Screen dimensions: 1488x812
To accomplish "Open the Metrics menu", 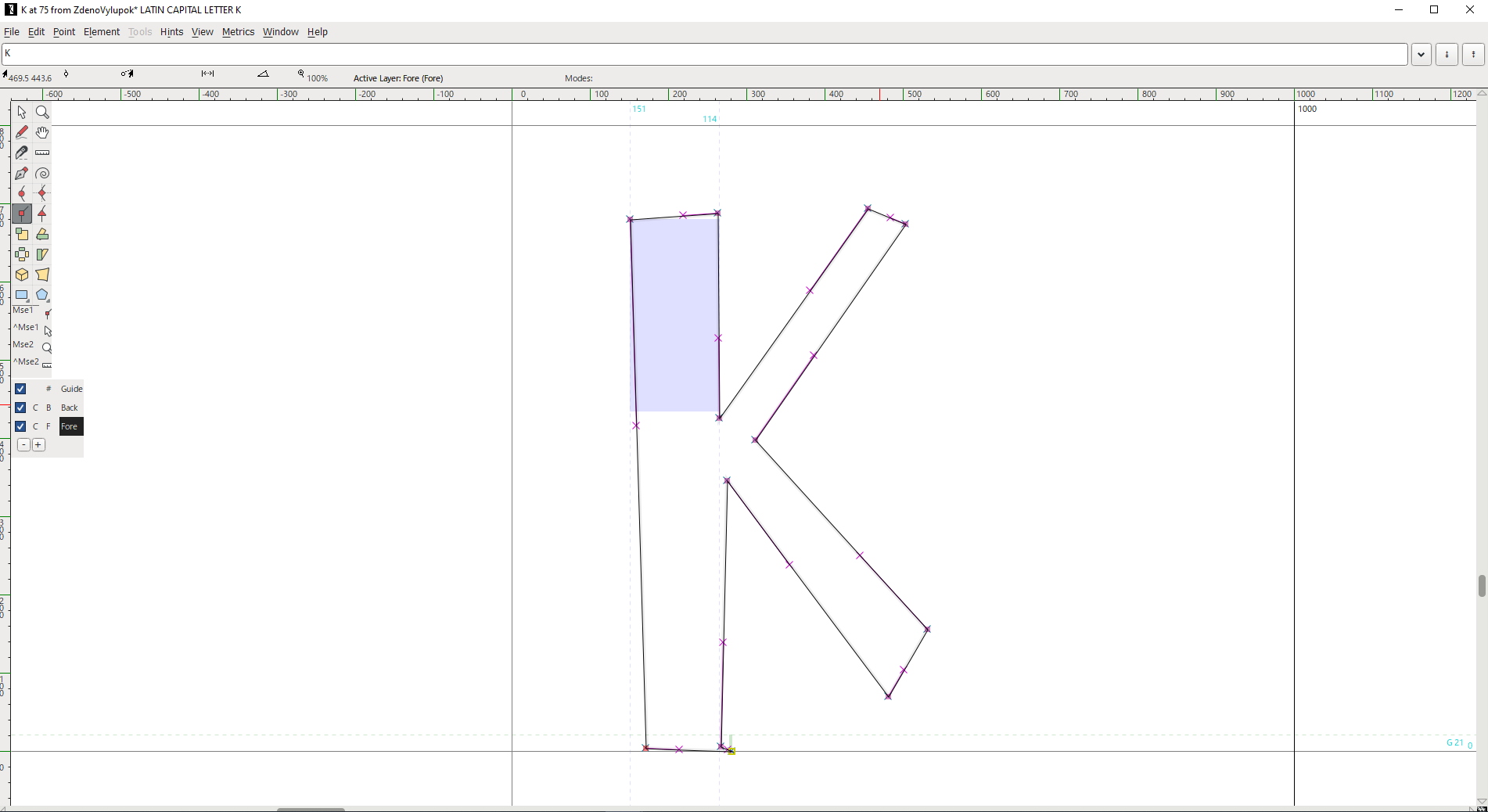I will point(238,32).
